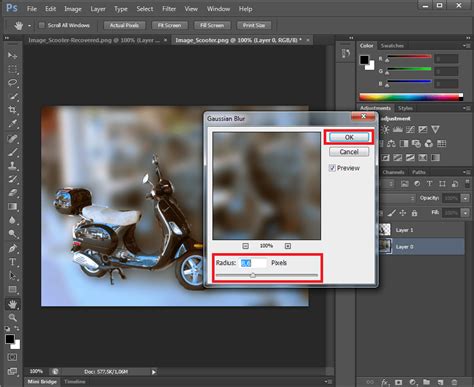This screenshot has height=387, width=474.
Task: Switch to Styles tab
Action: coord(405,108)
